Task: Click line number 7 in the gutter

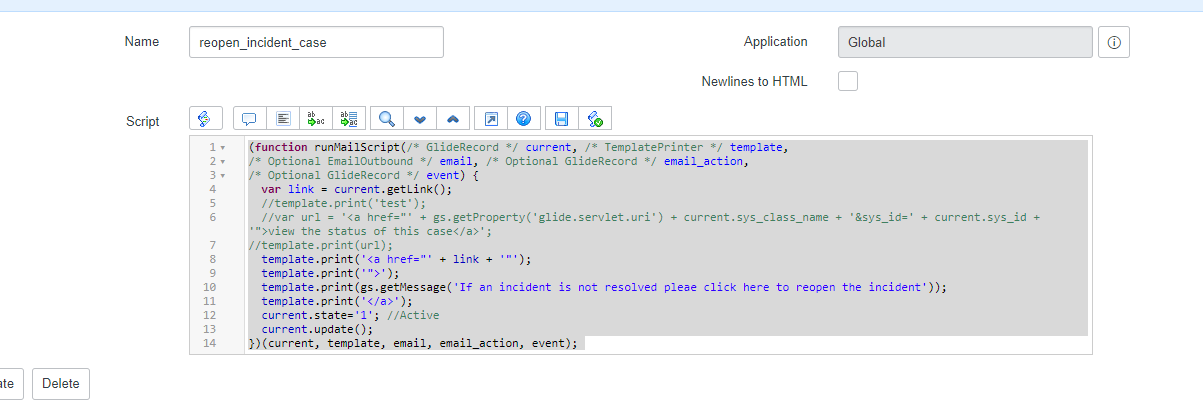Action: (x=212, y=245)
